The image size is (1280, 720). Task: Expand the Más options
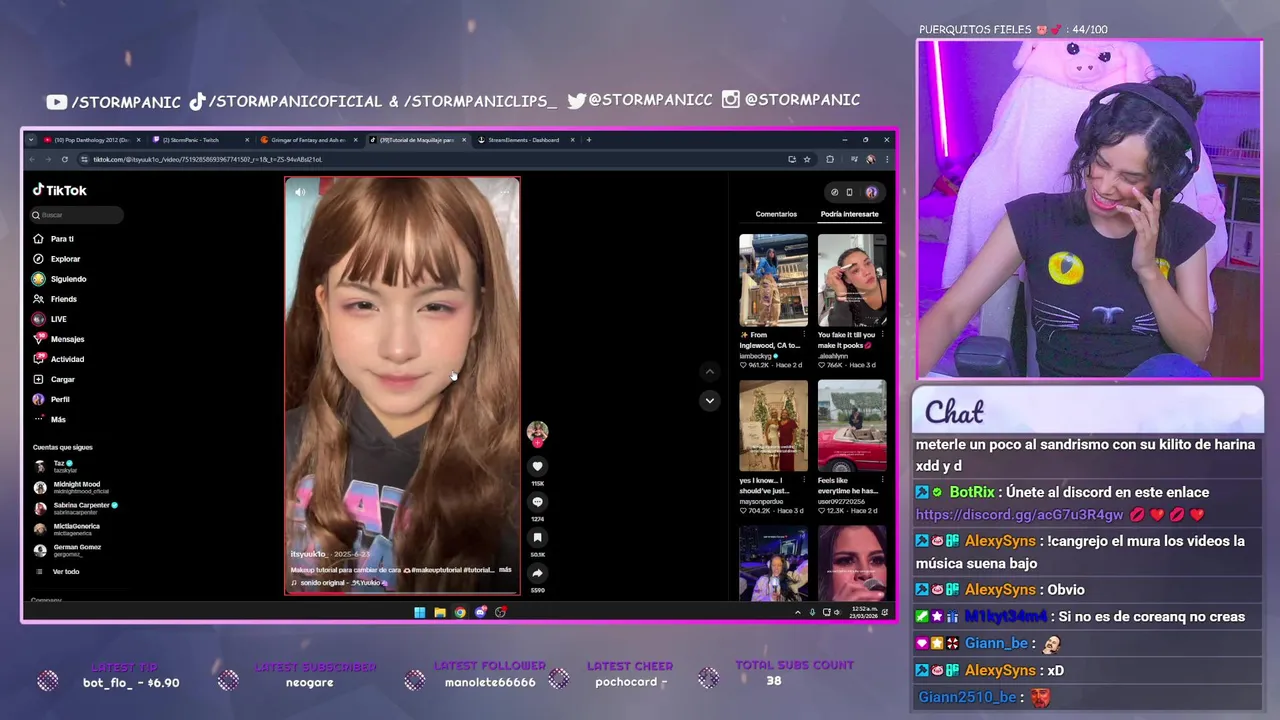click(50, 419)
